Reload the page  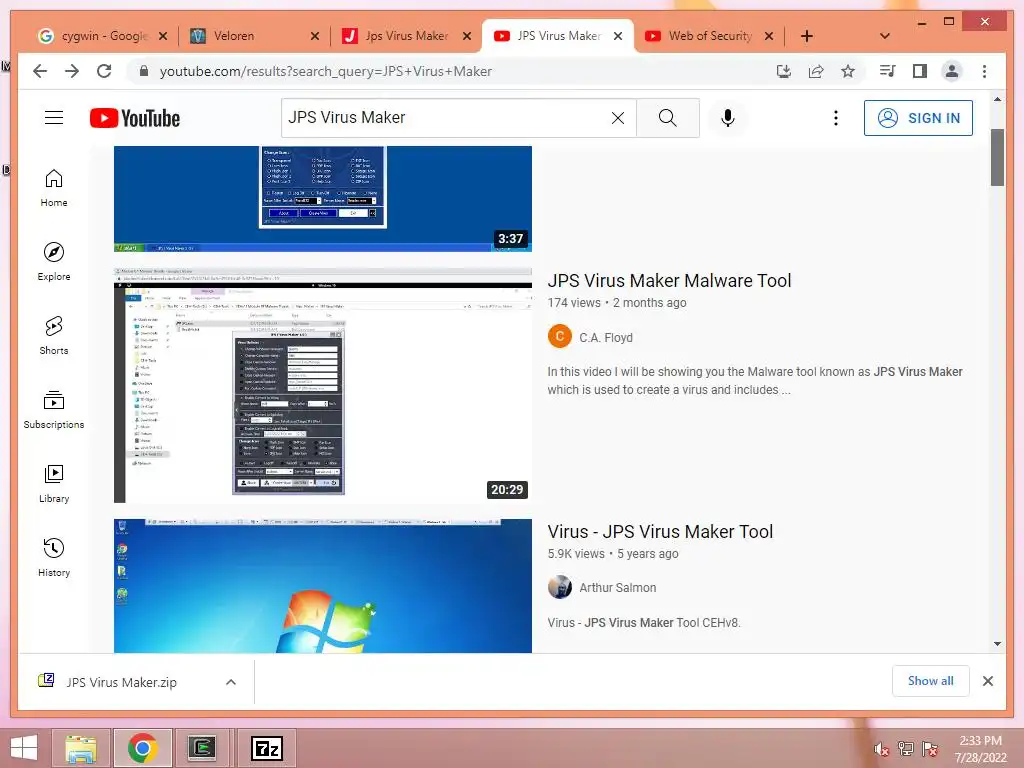(104, 71)
